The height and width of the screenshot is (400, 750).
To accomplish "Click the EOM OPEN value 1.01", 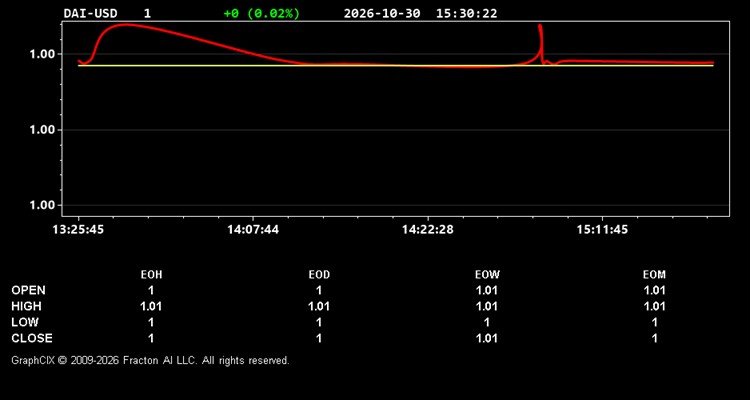I will pos(654,290).
